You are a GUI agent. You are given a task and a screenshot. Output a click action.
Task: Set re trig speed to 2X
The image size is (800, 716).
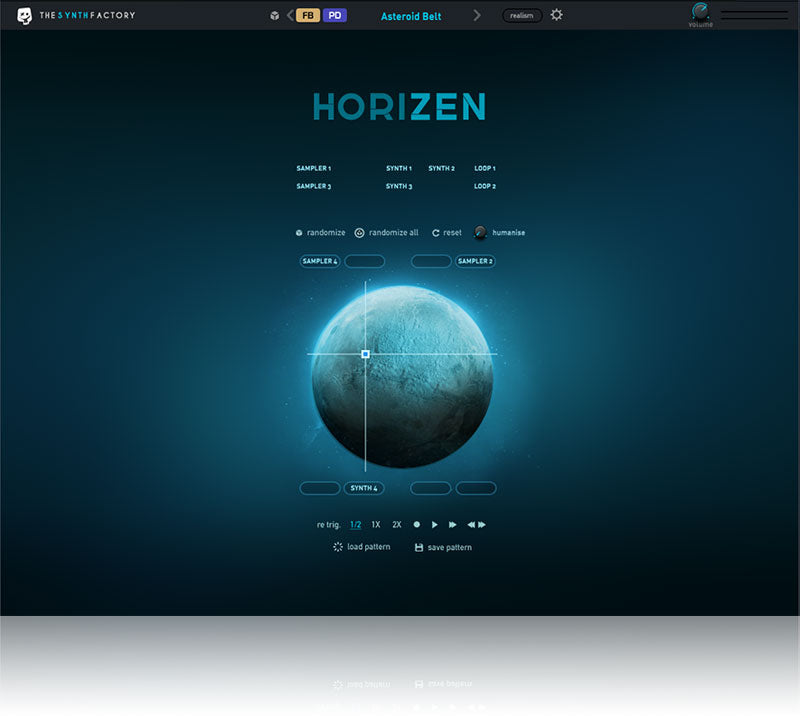(397, 525)
